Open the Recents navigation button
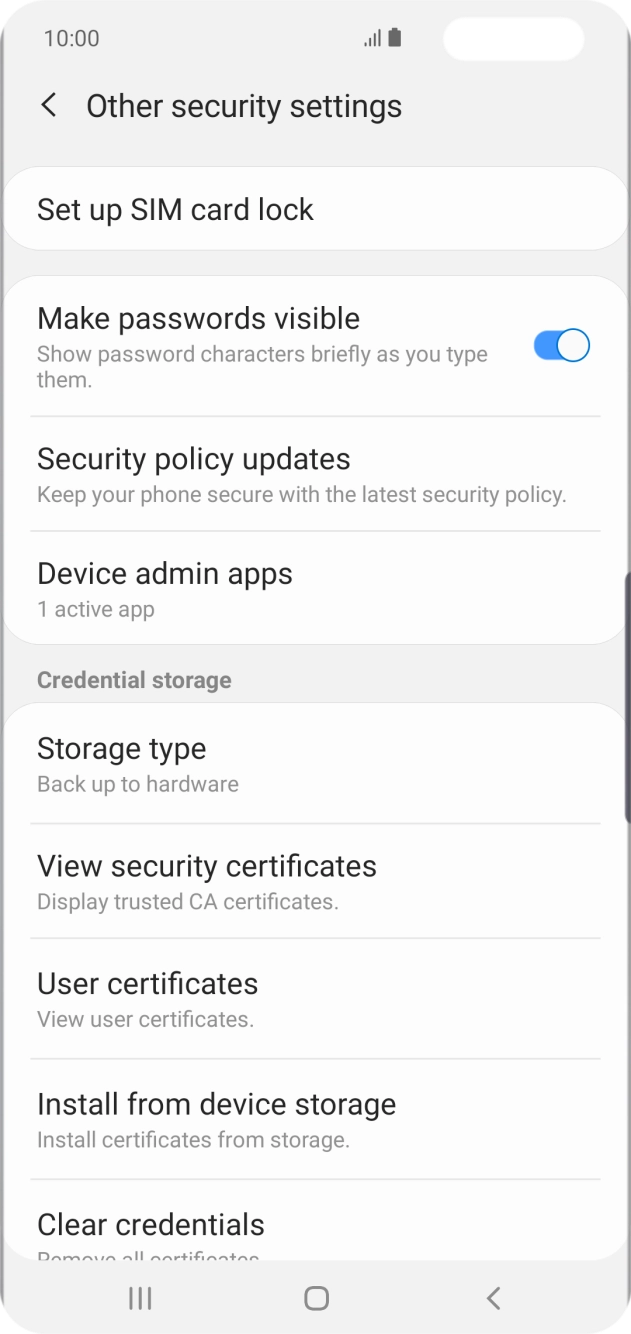The width and height of the screenshot is (631, 1334). [139, 1298]
